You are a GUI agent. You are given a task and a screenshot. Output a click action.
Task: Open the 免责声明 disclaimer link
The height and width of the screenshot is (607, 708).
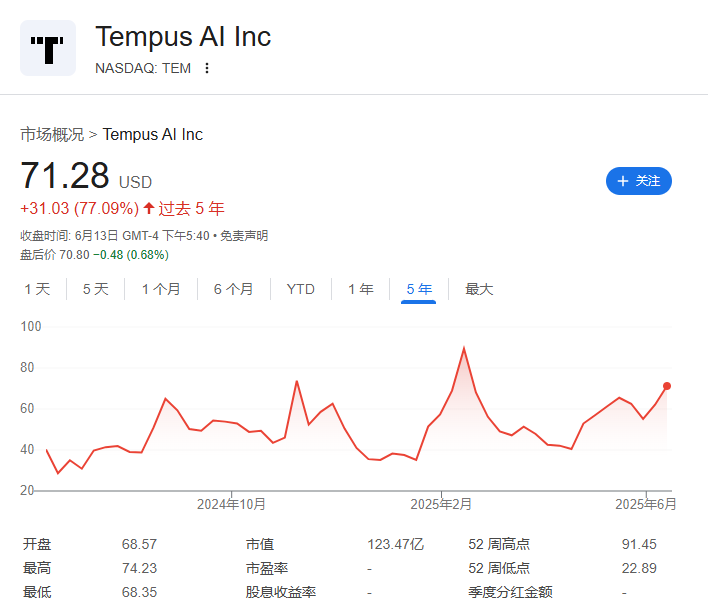click(x=244, y=236)
